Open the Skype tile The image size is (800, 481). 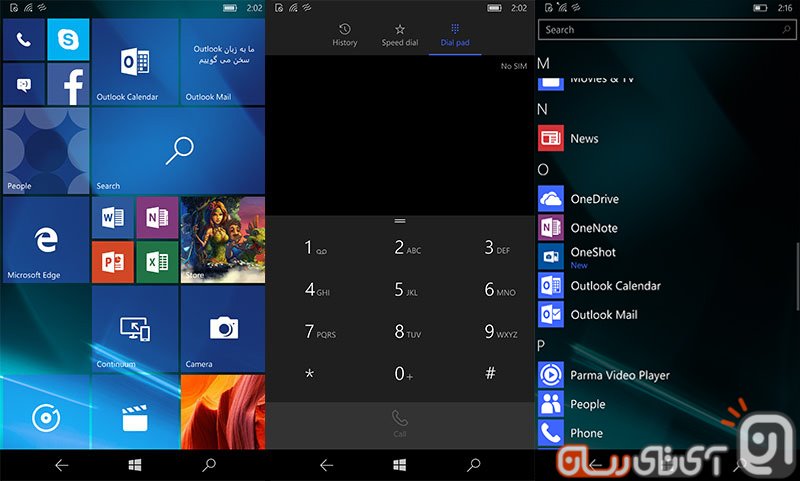[x=68, y=40]
